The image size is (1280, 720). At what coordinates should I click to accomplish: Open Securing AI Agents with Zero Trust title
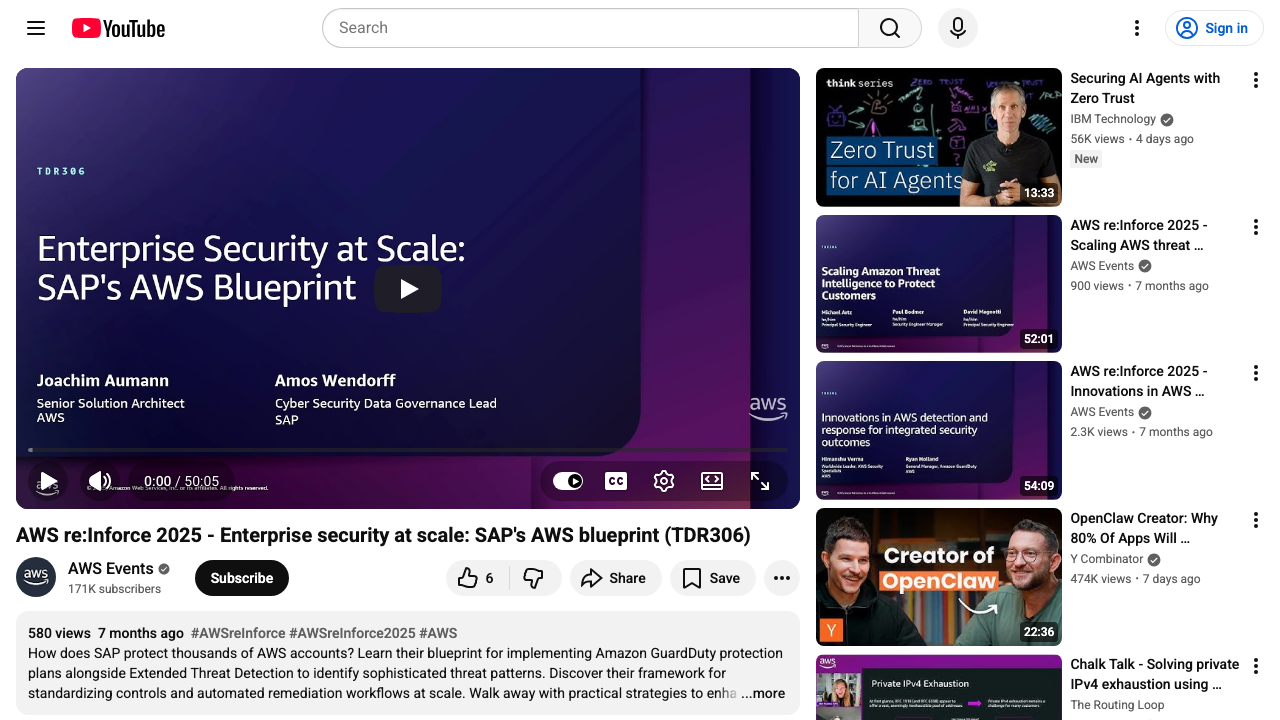1145,88
